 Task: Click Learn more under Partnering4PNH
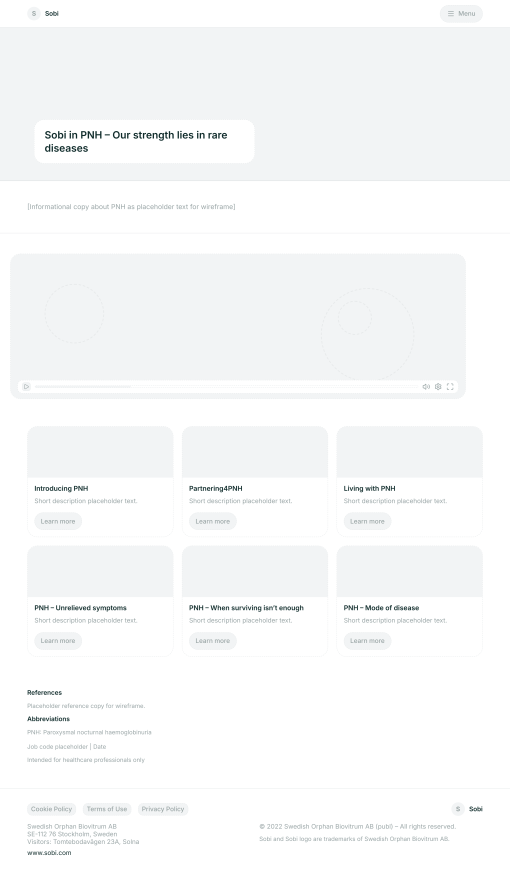212,521
